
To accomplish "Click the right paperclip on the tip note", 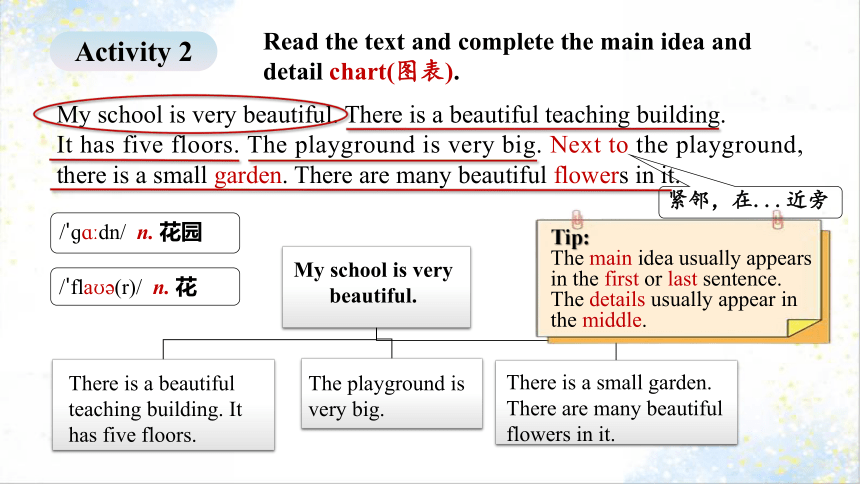I will point(777,219).
